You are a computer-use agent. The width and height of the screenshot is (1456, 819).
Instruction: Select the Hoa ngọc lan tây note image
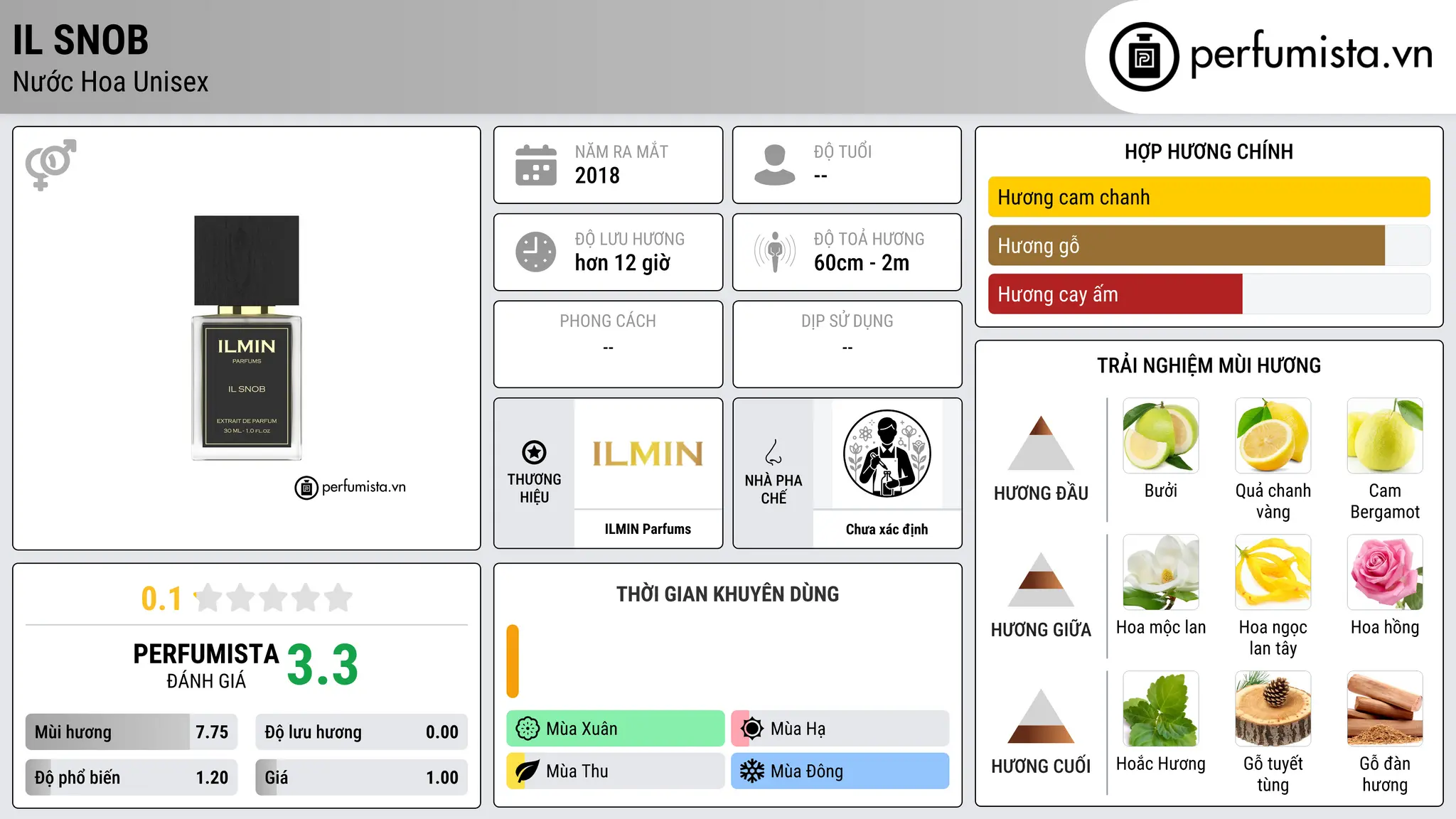click(1273, 572)
